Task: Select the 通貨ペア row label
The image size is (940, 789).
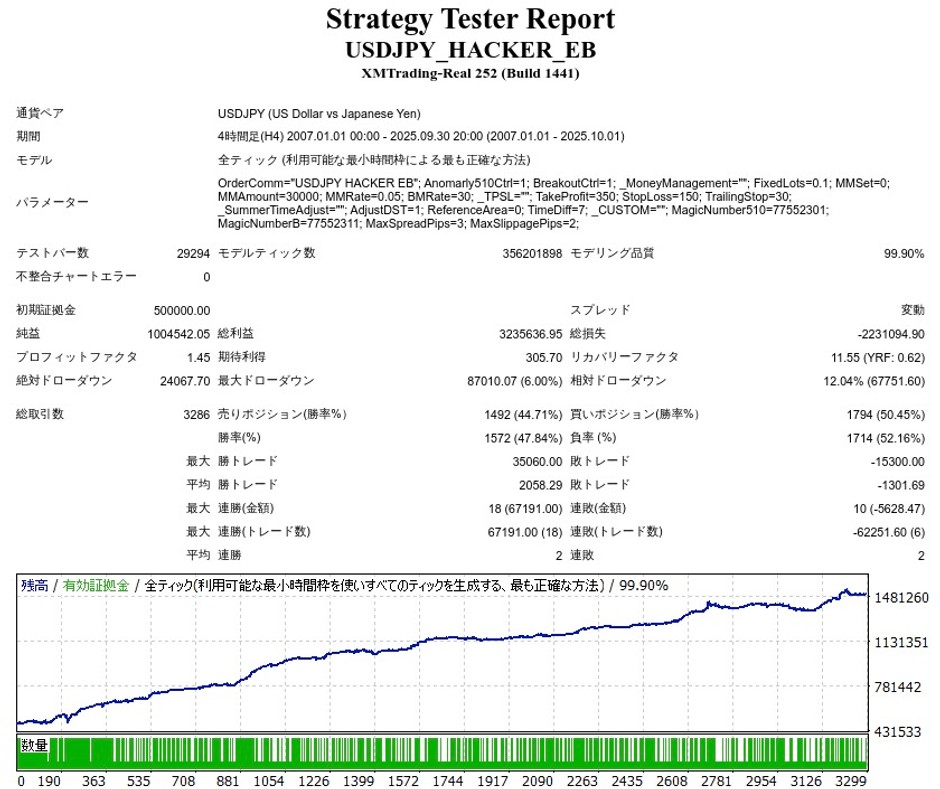Action: point(40,114)
